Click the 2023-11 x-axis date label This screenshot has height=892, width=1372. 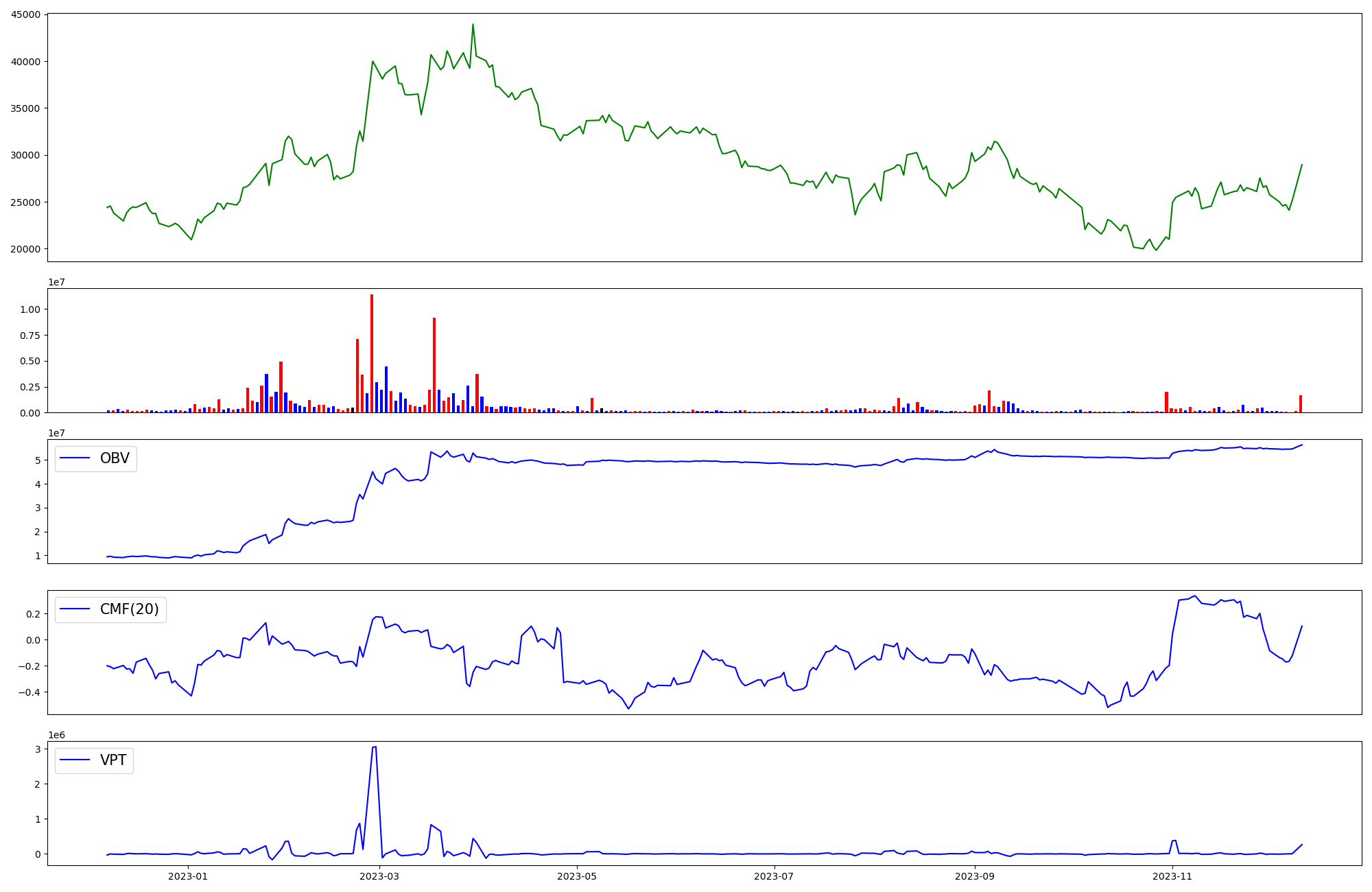(1172, 876)
